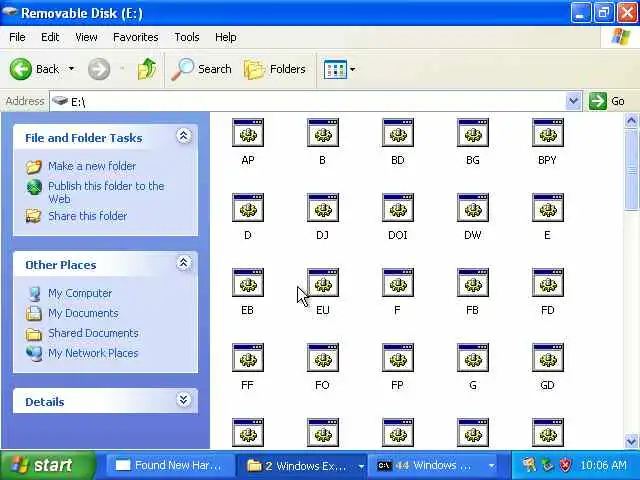Click the Safely Remove Hardware tray icon
640x480 pixels.
[547, 465]
